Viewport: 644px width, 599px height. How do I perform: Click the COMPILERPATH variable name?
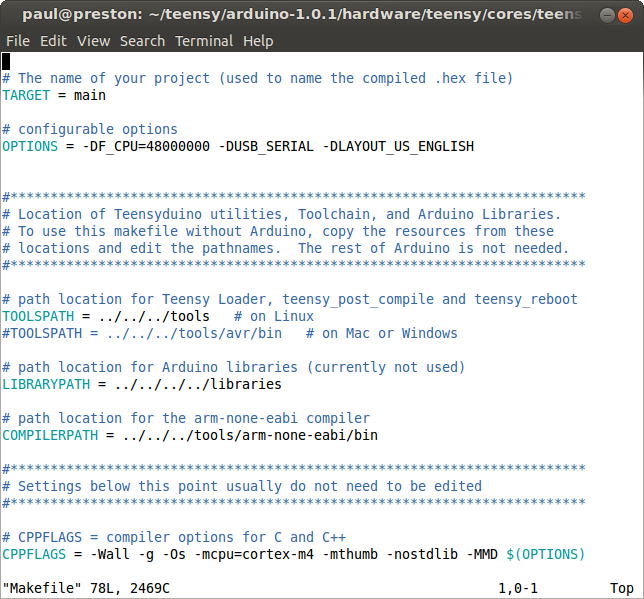pyautogui.click(x=50, y=435)
